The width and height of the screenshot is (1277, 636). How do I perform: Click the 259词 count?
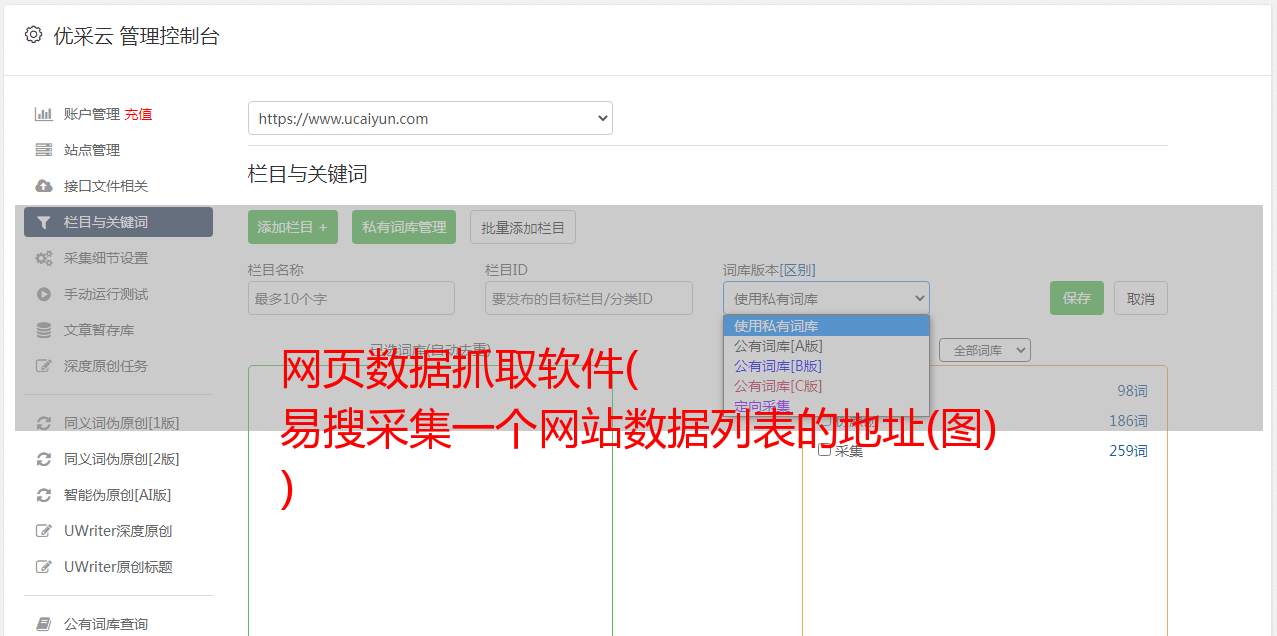(x=1128, y=451)
